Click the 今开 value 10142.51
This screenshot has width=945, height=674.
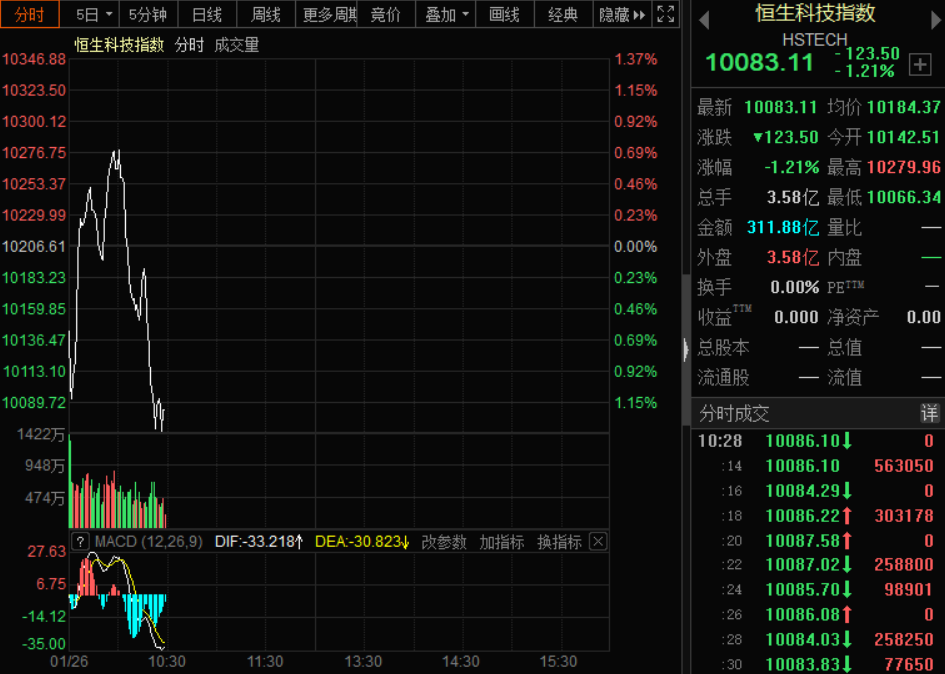[903, 137]
